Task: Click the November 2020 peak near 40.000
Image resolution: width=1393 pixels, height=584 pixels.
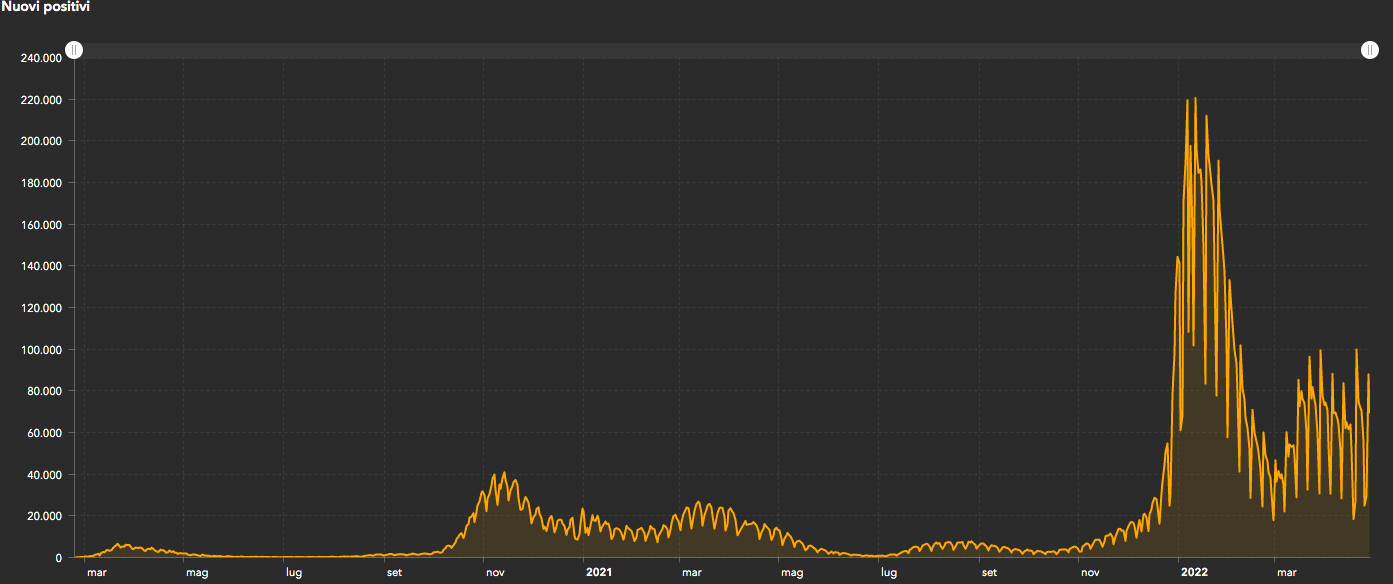Action: click(504, 473)
